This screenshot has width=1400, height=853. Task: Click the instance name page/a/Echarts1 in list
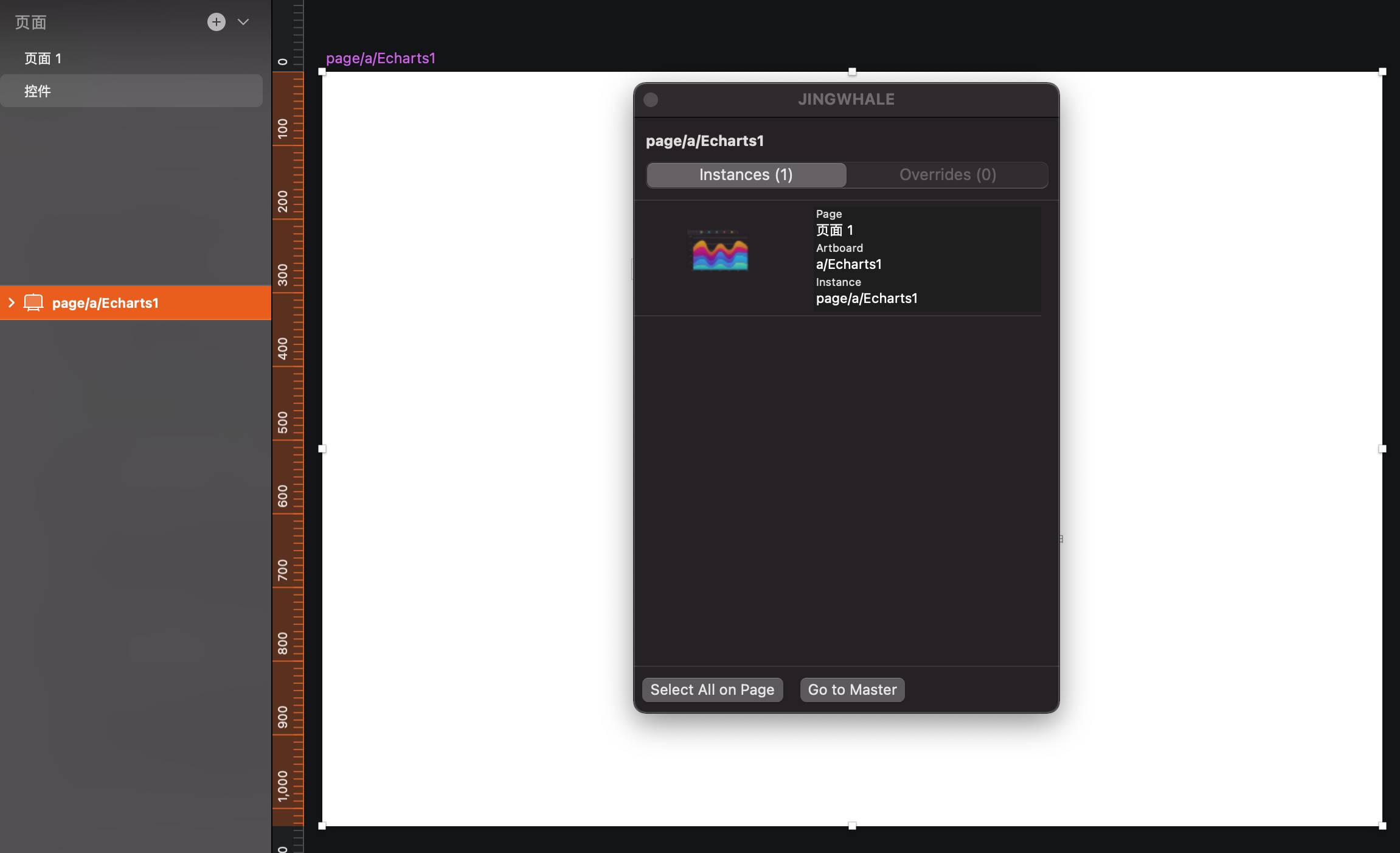tap(867, 299)
